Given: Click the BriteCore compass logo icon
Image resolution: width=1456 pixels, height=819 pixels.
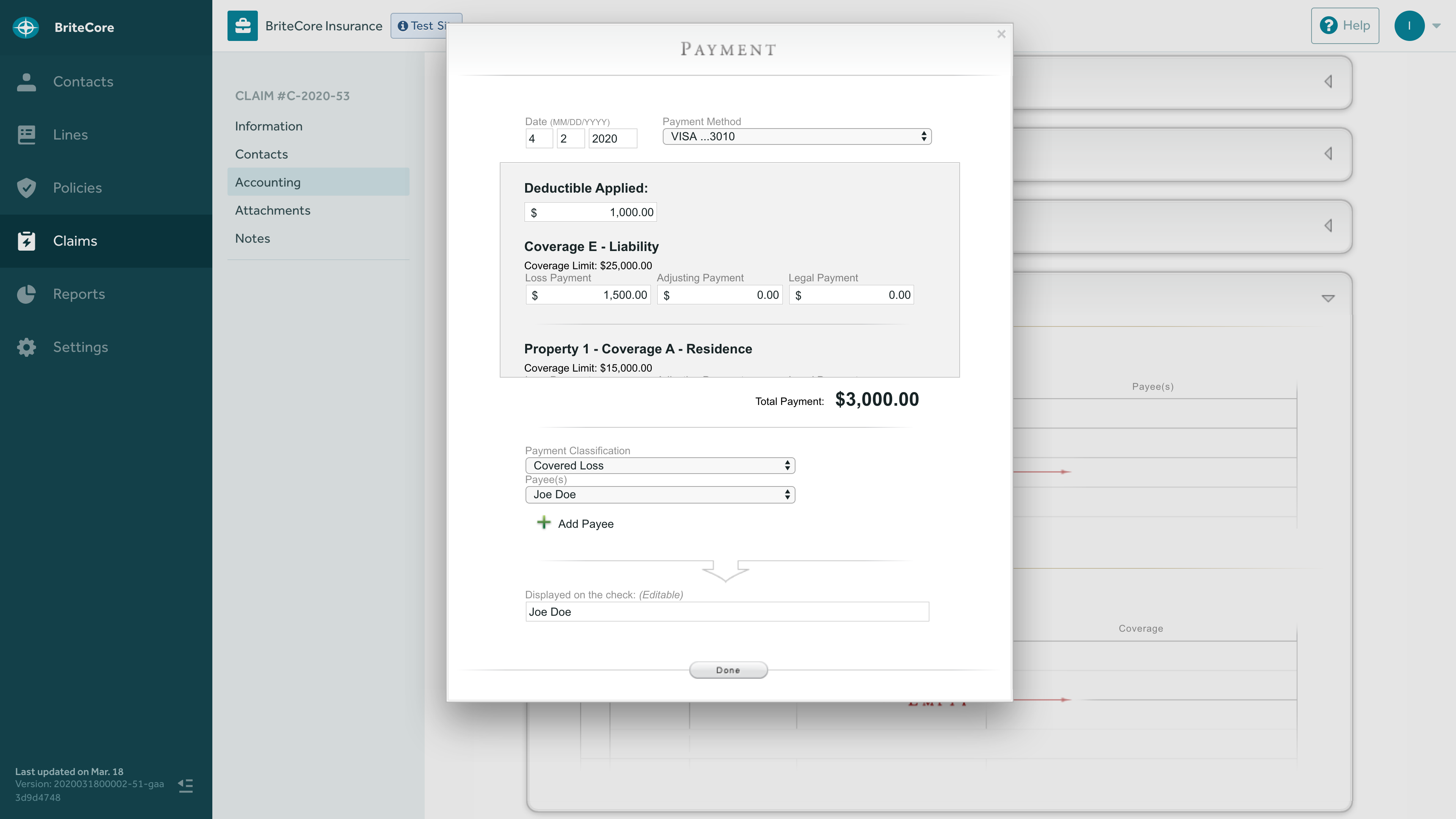Looking at the screenshot, I should coord(26,27).
